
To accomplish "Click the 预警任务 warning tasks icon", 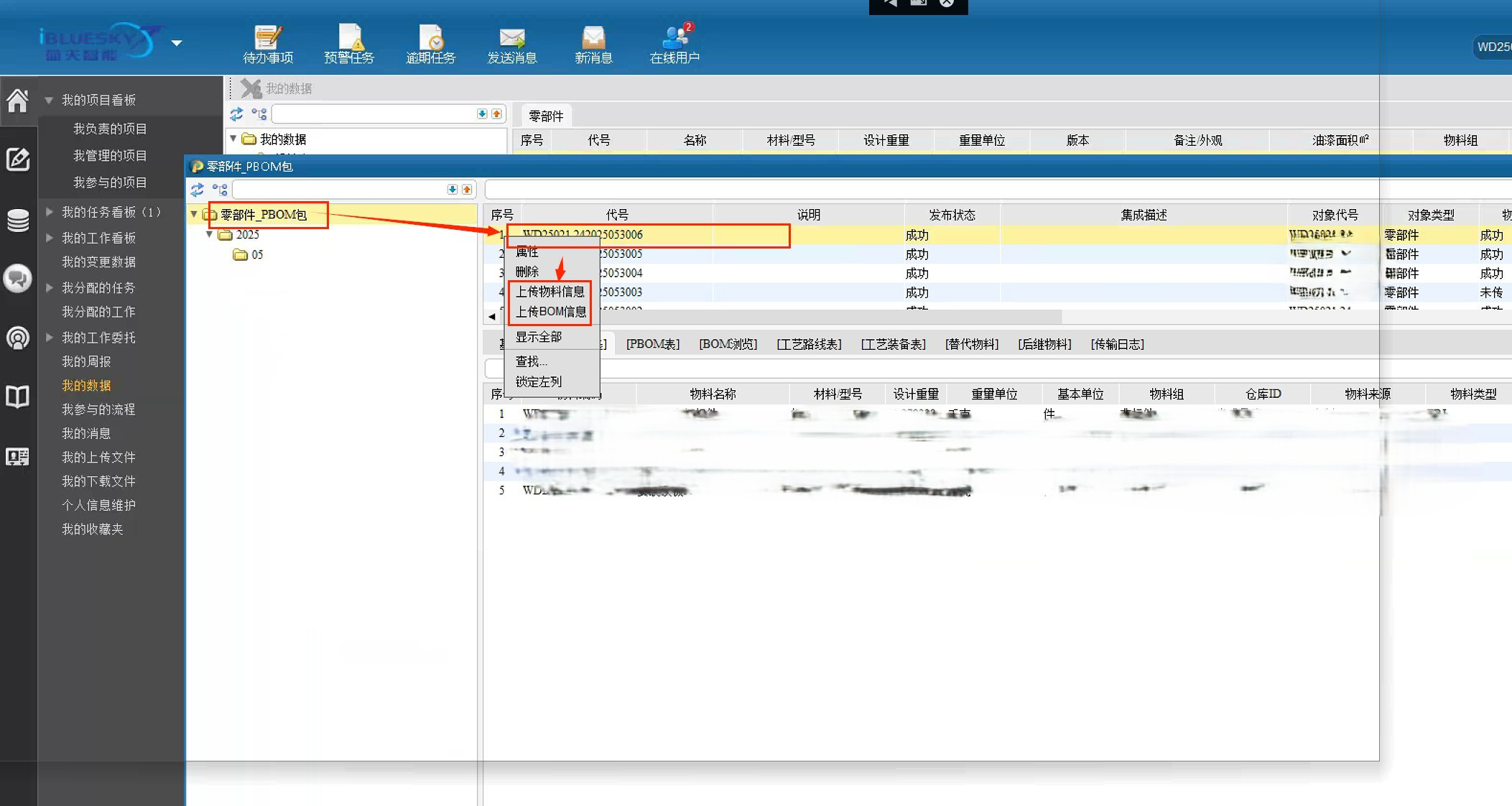I will pos(349,43).
